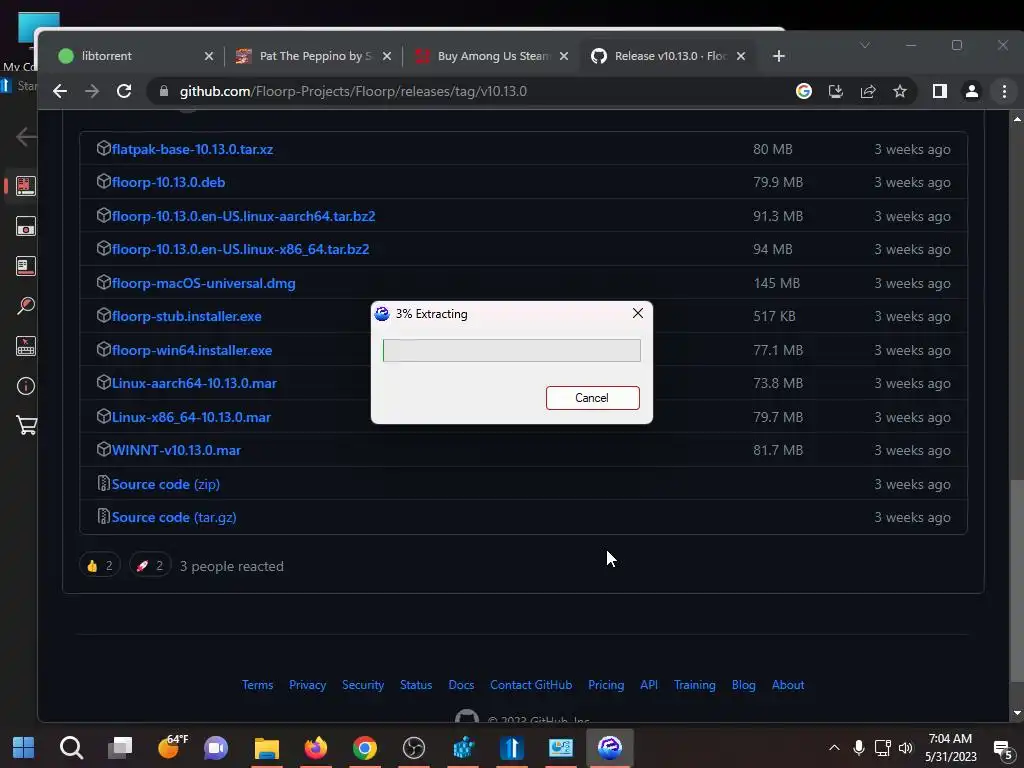Open Firefox from taskbar
This screenshot has height=768, width=1024.
(x=315, y=748)
